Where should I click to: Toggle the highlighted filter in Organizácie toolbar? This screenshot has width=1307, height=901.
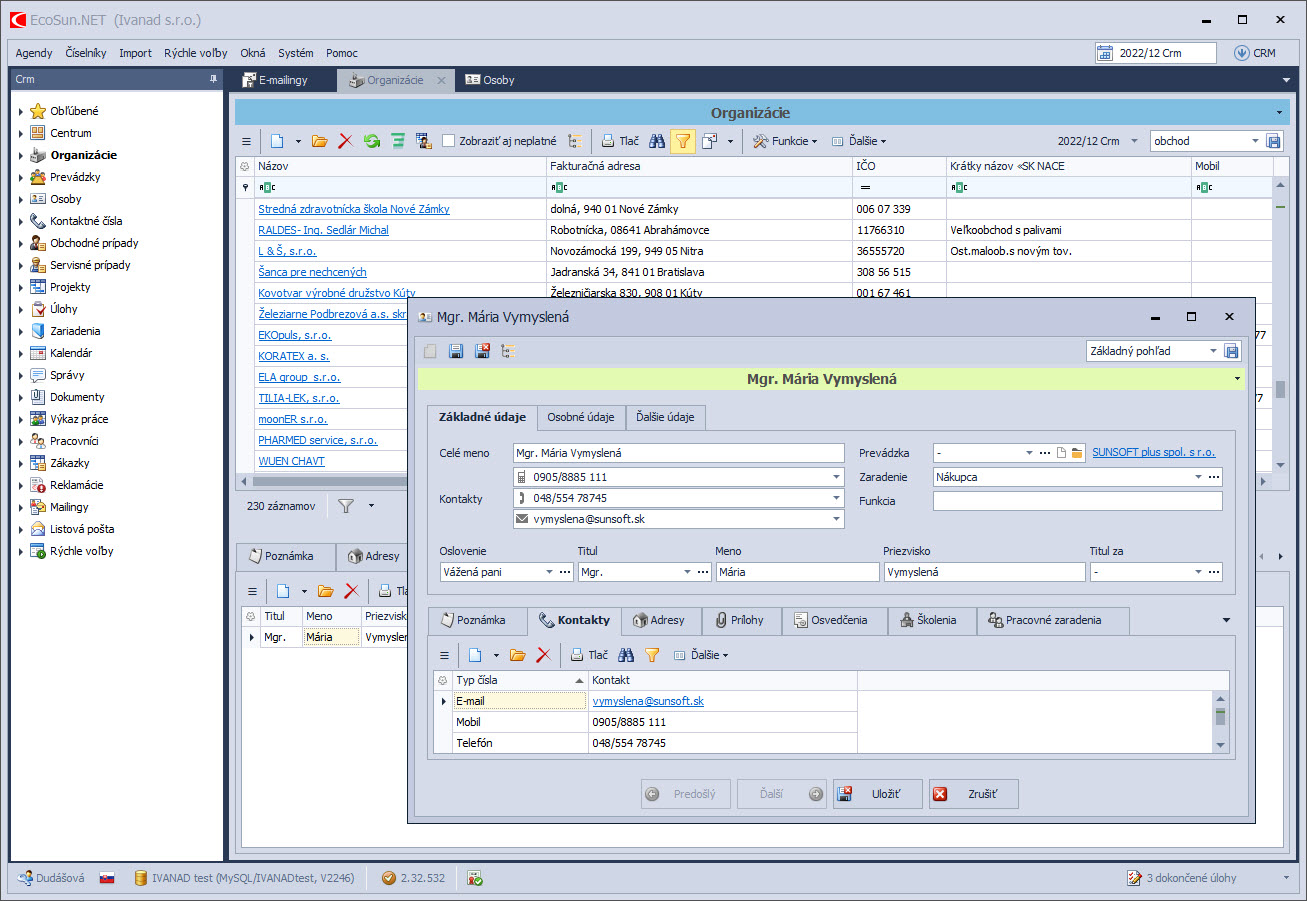click(x=683, y=141)
